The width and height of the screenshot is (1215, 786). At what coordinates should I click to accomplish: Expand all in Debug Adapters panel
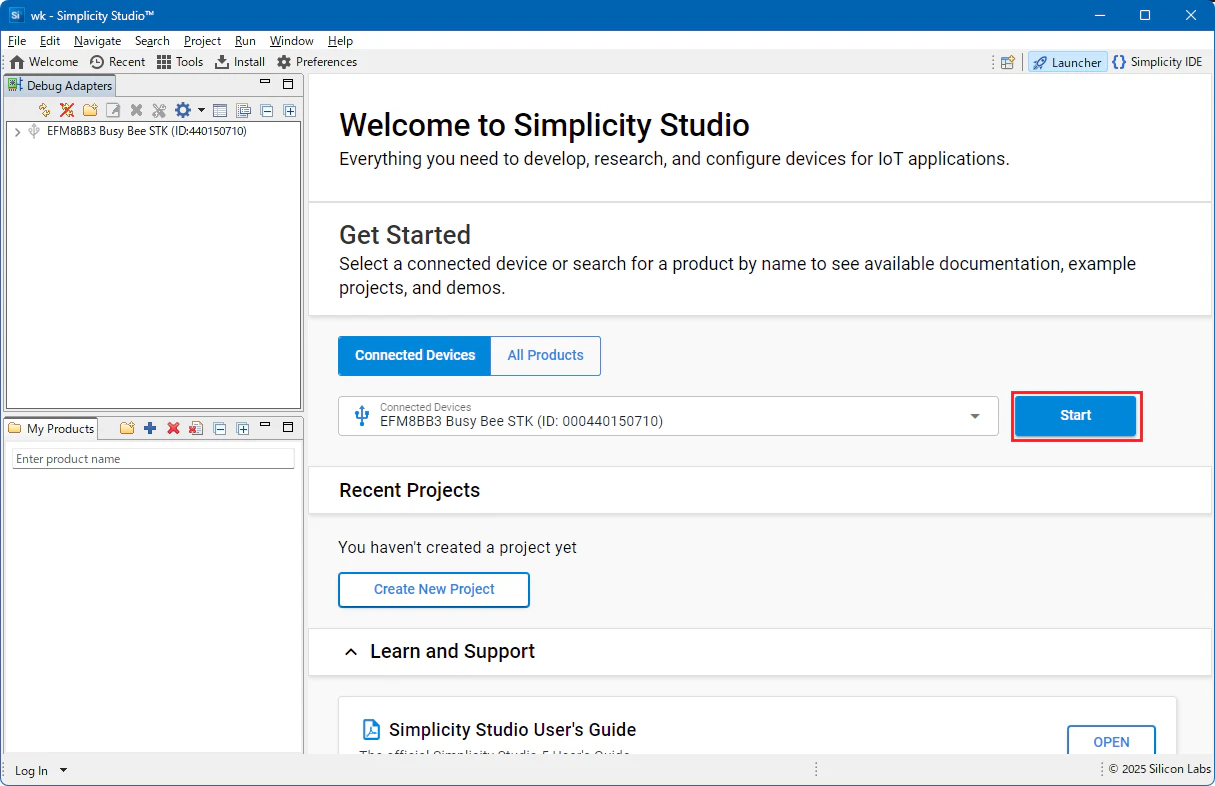coord(289,110)
